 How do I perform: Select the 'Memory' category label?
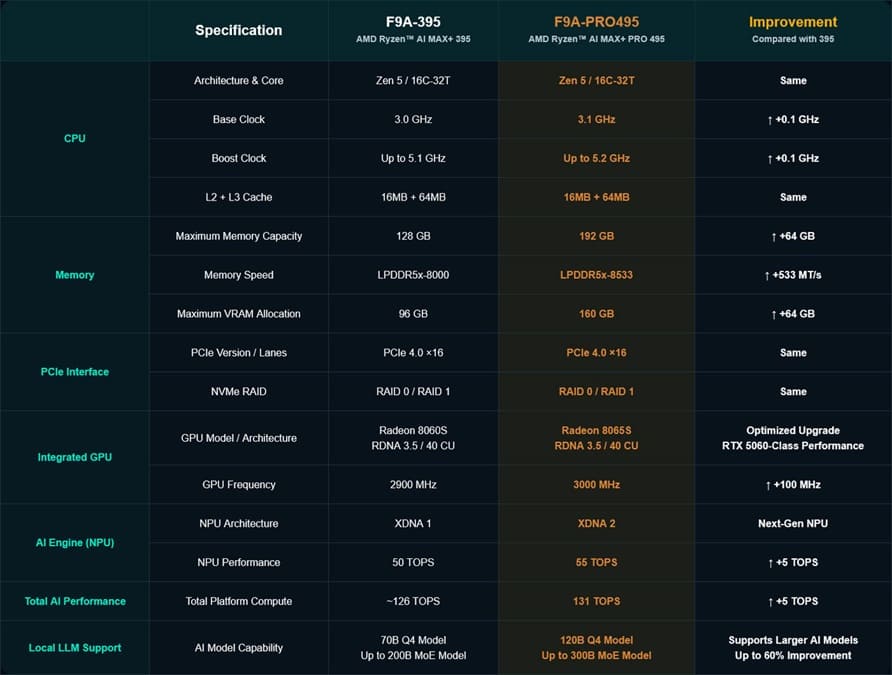pos(75,275)
